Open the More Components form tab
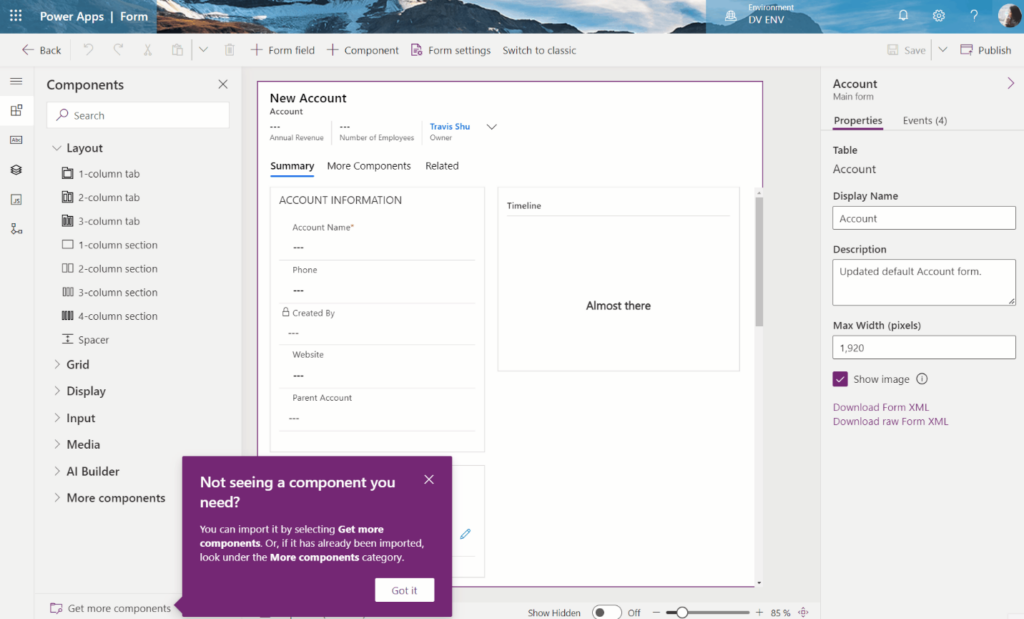Image resolution: width=1024 pixels, height=619 pixels. 369,166
